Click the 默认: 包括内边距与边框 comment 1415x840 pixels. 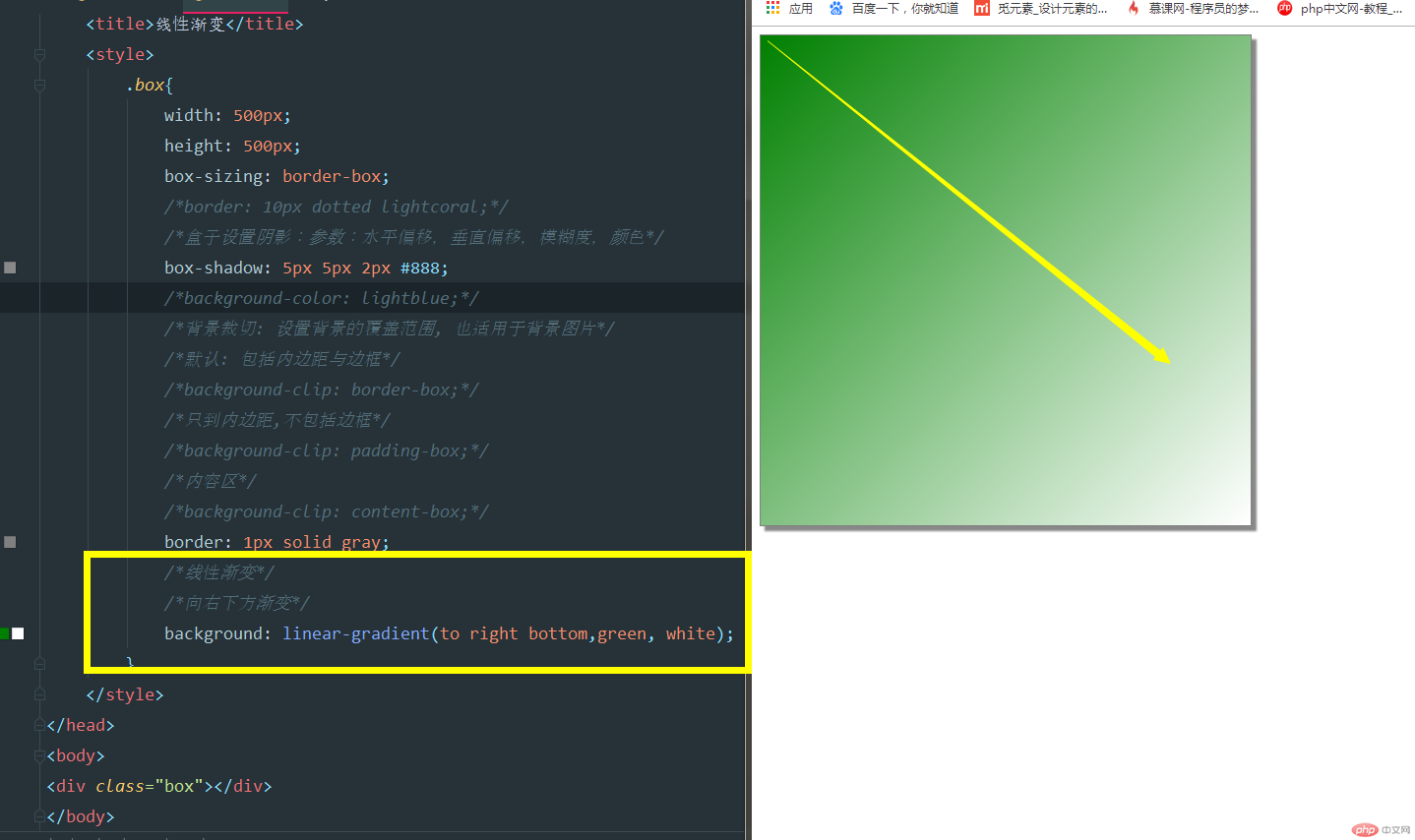click(x=281, y=359)
